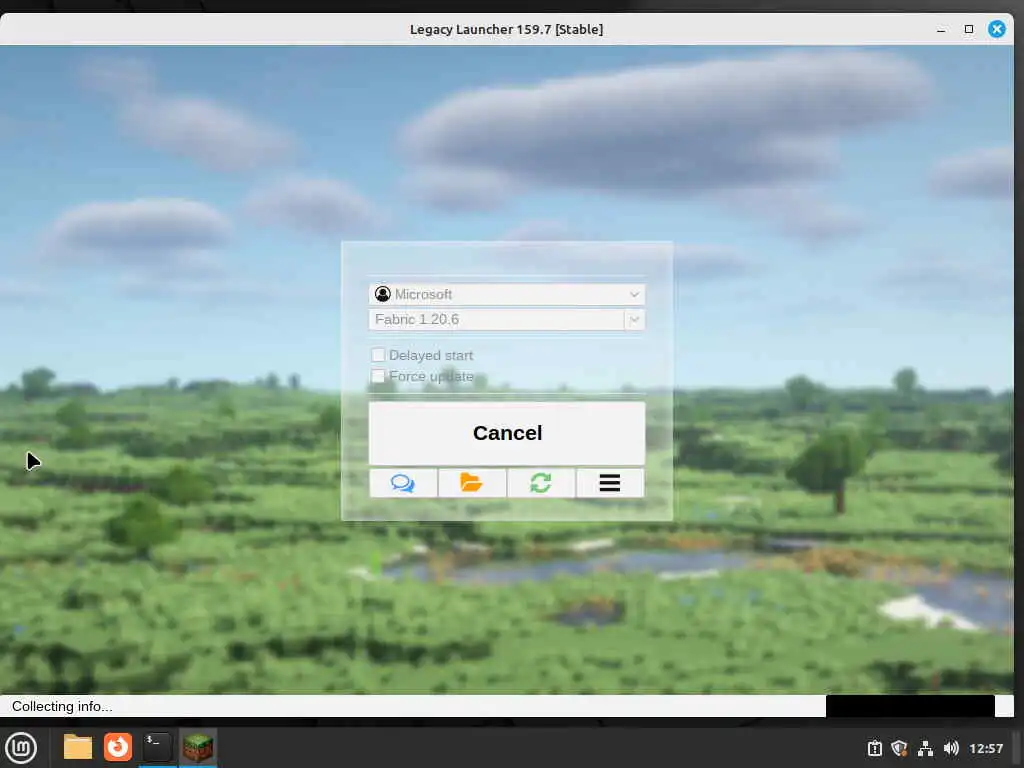Click the Legacy Launcher 159.7 title bar
Screen dimensions: 1024x768
point(506,29)
